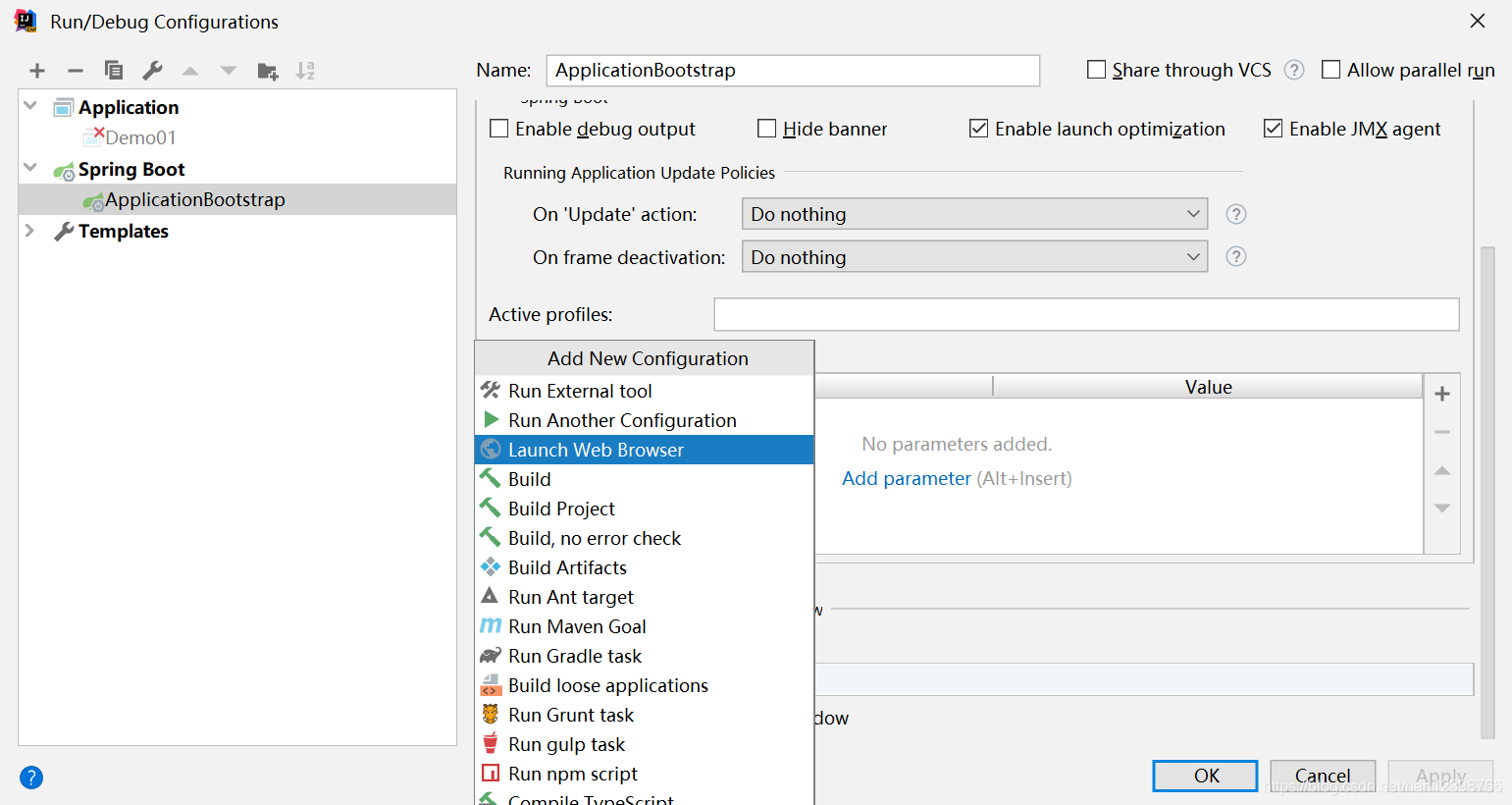Image resolution: width=1512 pixels, height=805 pixels.
Task: Expand the Templates tree node
Action: (29, 231)
